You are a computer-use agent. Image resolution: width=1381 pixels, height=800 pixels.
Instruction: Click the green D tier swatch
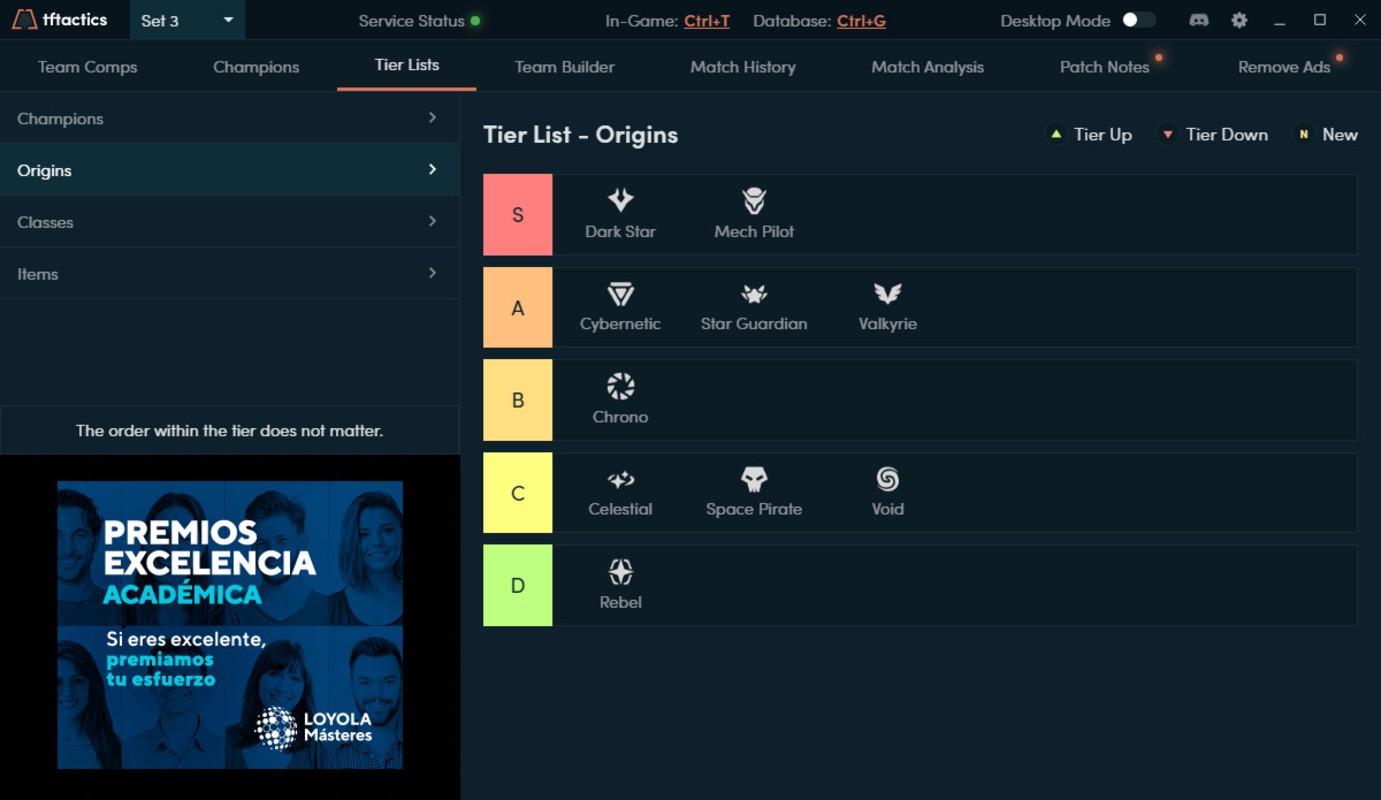tap(518, 586)
